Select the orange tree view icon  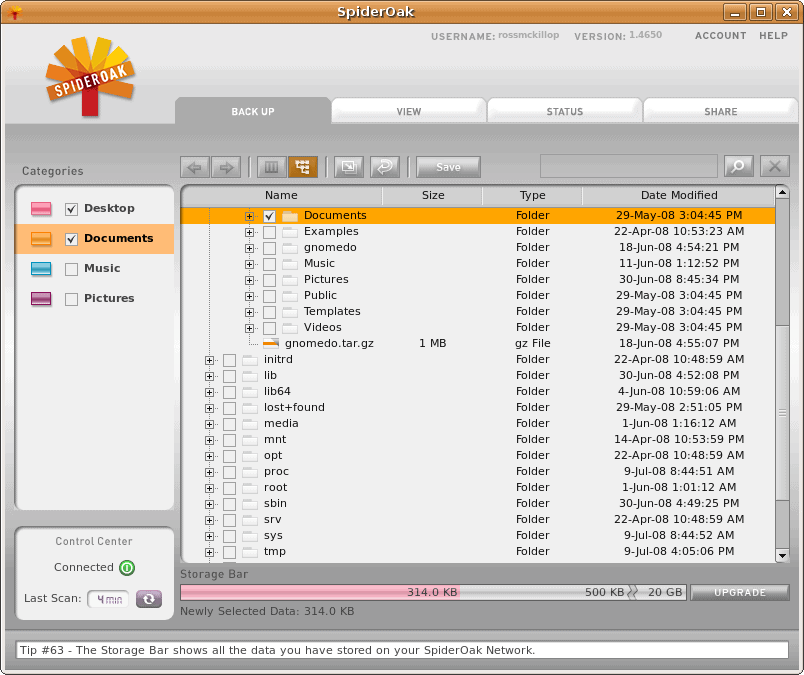[303, 167]
